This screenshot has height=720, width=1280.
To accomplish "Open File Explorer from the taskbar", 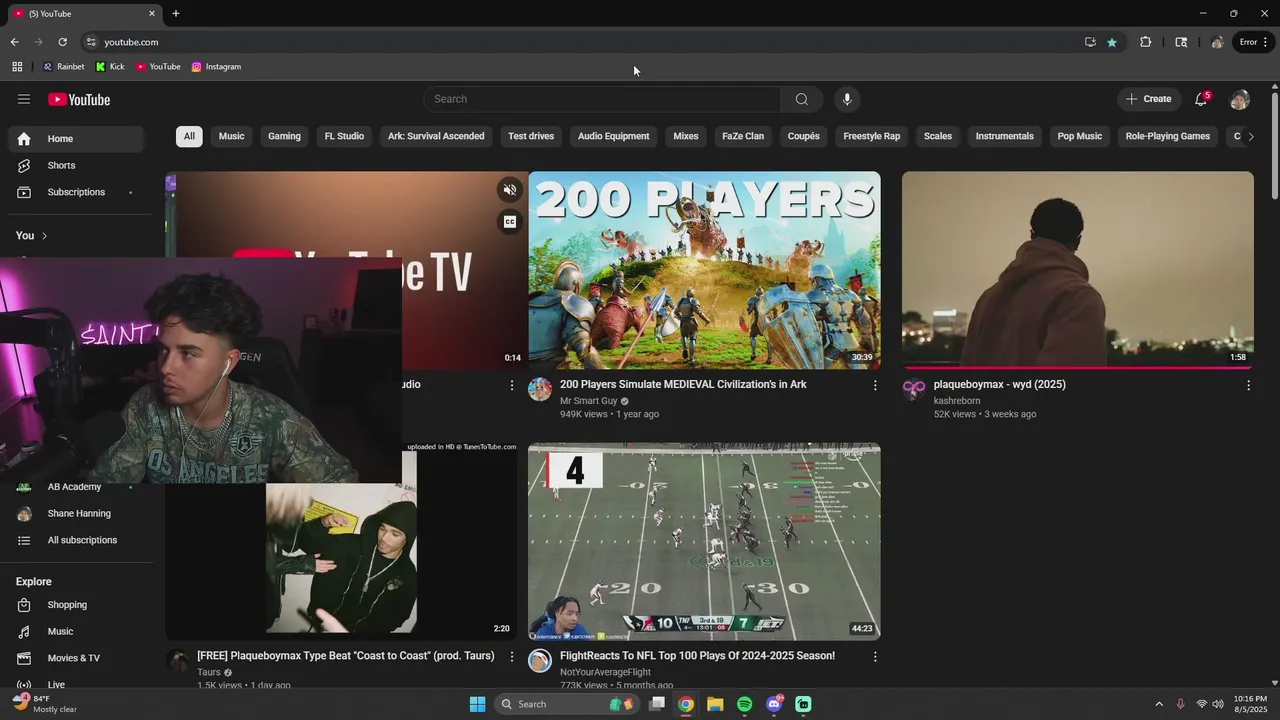I will pos(715,704).
